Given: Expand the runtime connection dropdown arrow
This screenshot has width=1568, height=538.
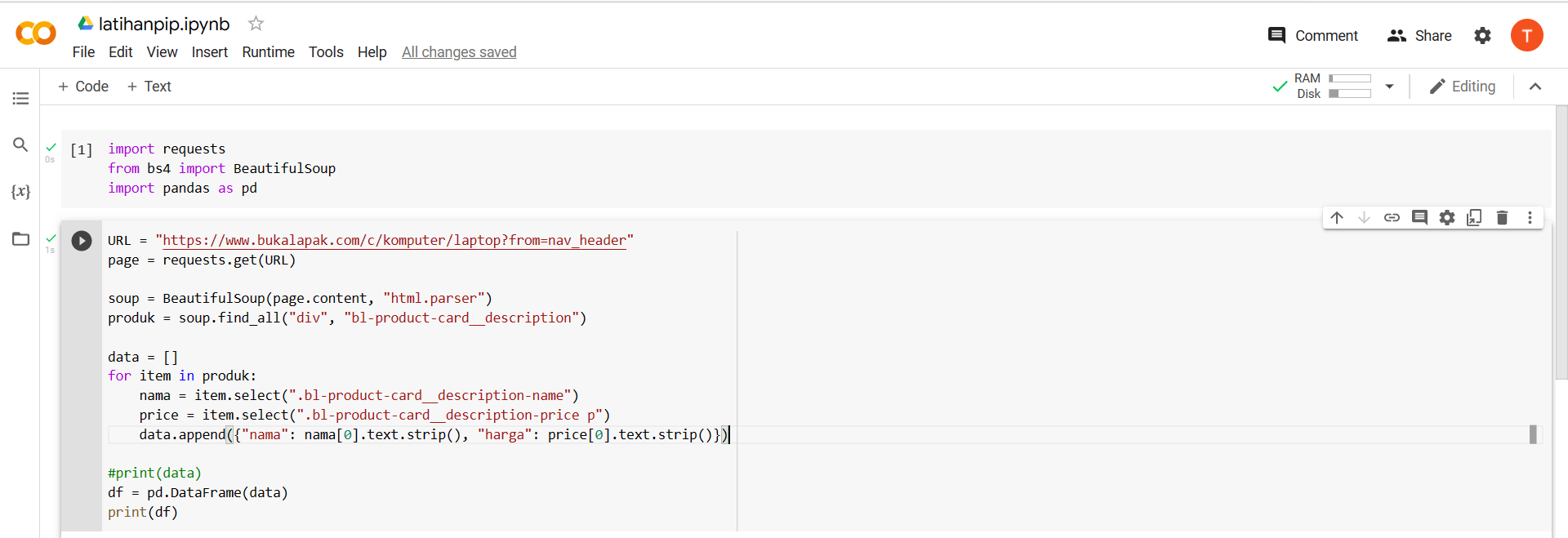Looking at the screenshot, I should tap(1389, 87).
